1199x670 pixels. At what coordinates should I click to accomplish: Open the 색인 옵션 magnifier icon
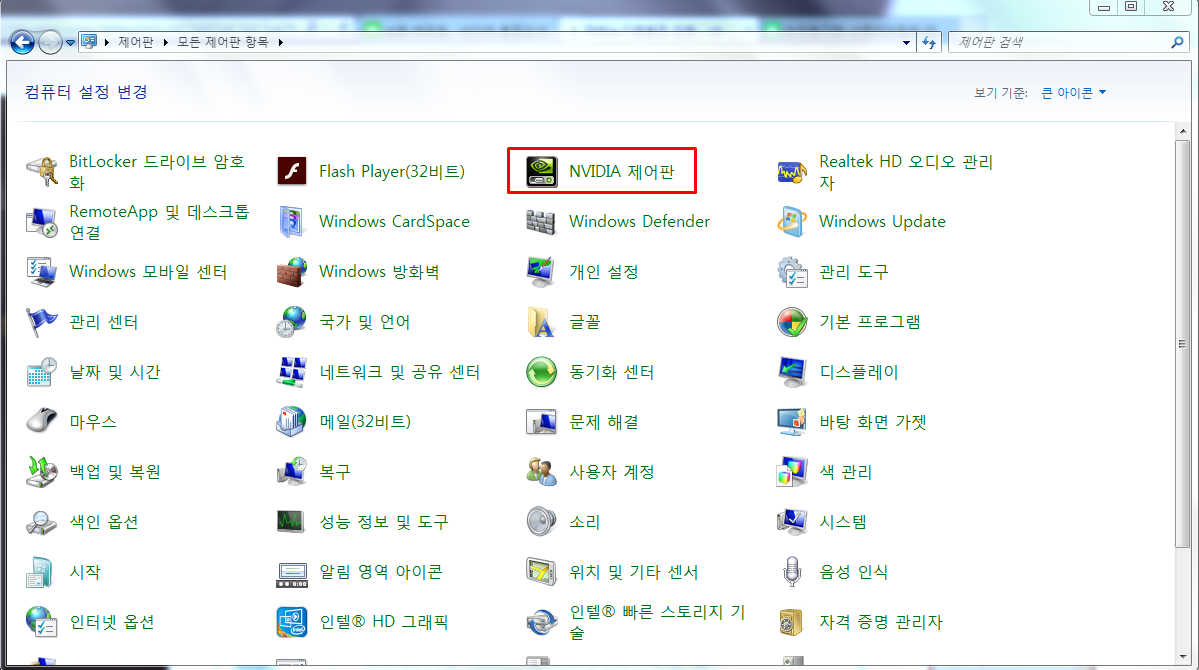coord(42,522)
